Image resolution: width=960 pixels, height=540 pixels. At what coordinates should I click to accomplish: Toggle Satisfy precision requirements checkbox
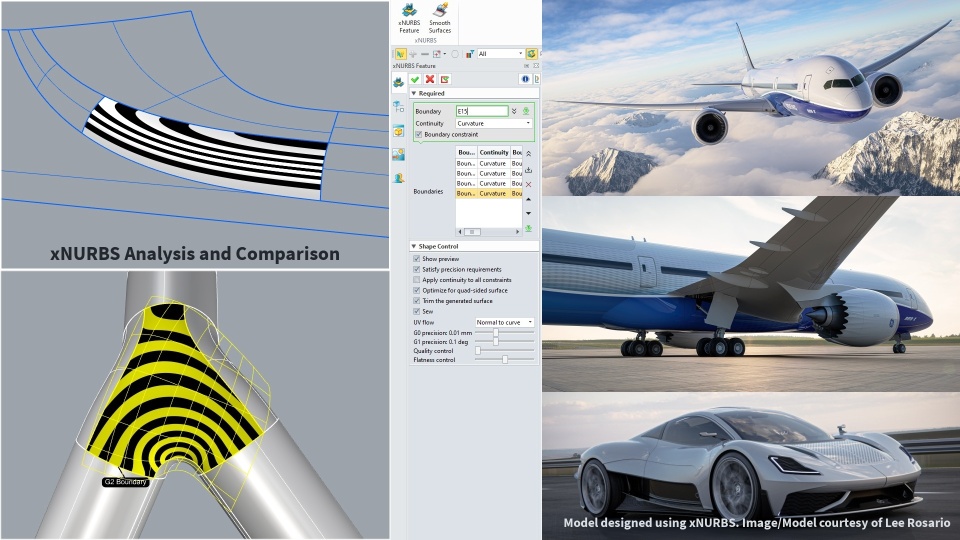416,269
